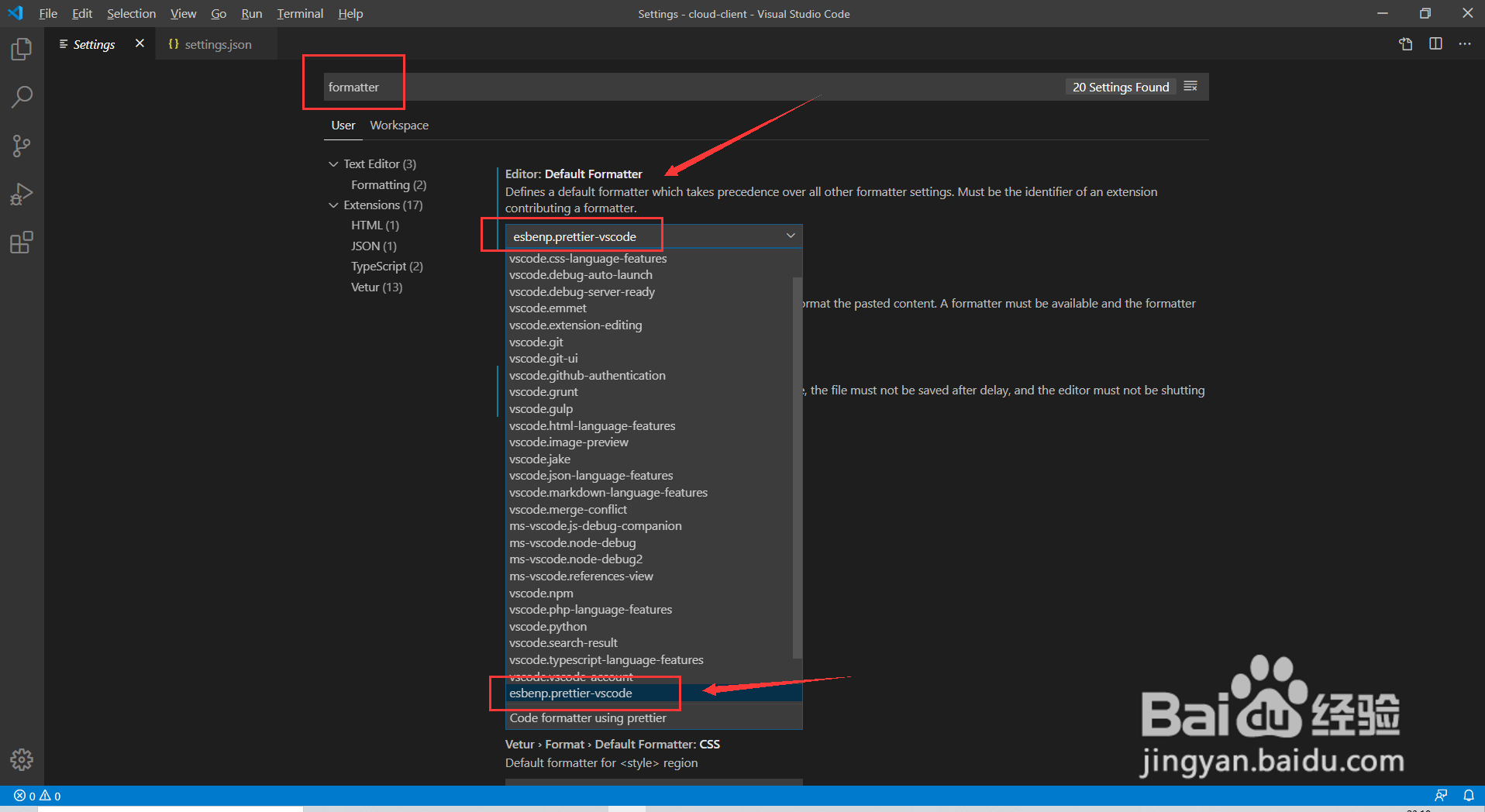1485x812 pixels.
Task: Open the File menu
Action: coord(48,13)
